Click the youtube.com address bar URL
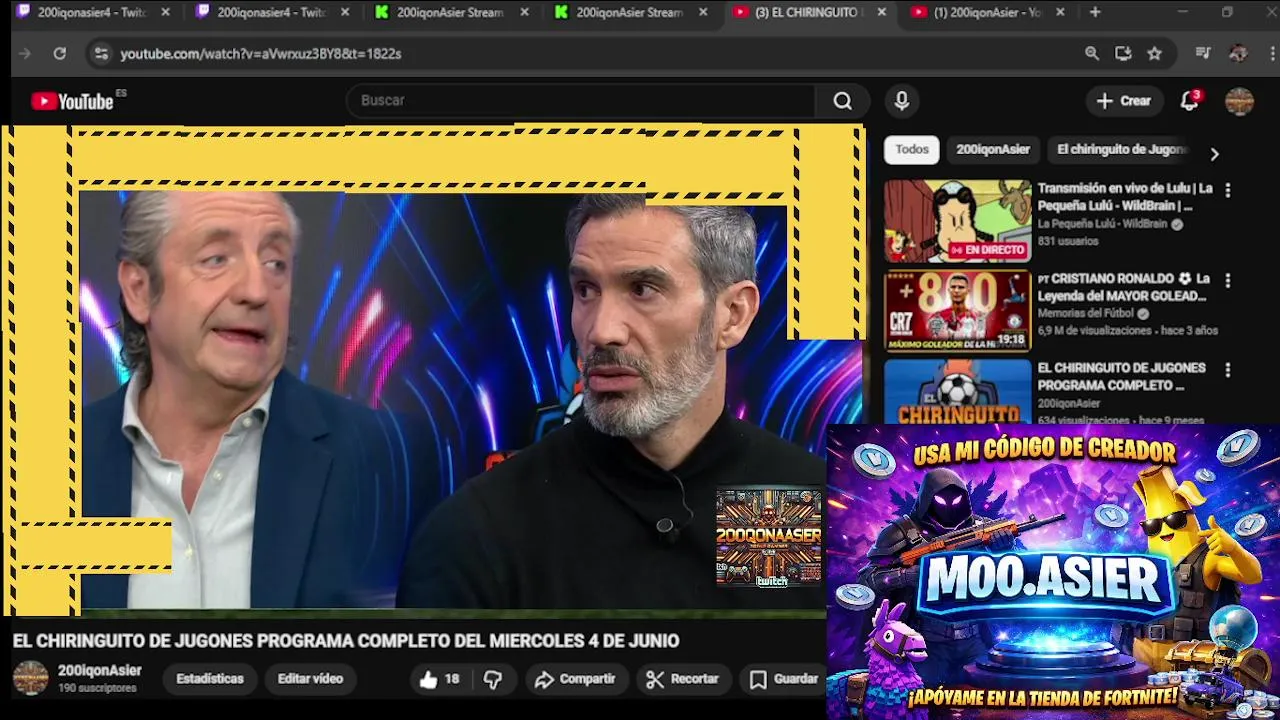1280x720 pixels. (x=261, y=54)
